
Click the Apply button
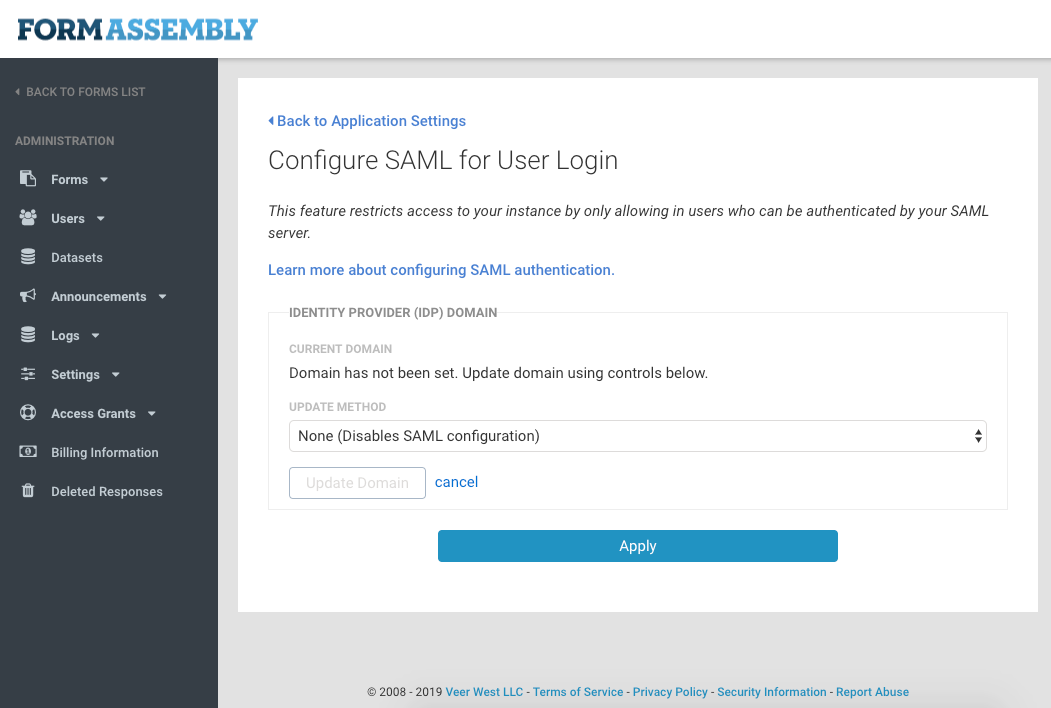pyautogui.click(x=637, y=546)
